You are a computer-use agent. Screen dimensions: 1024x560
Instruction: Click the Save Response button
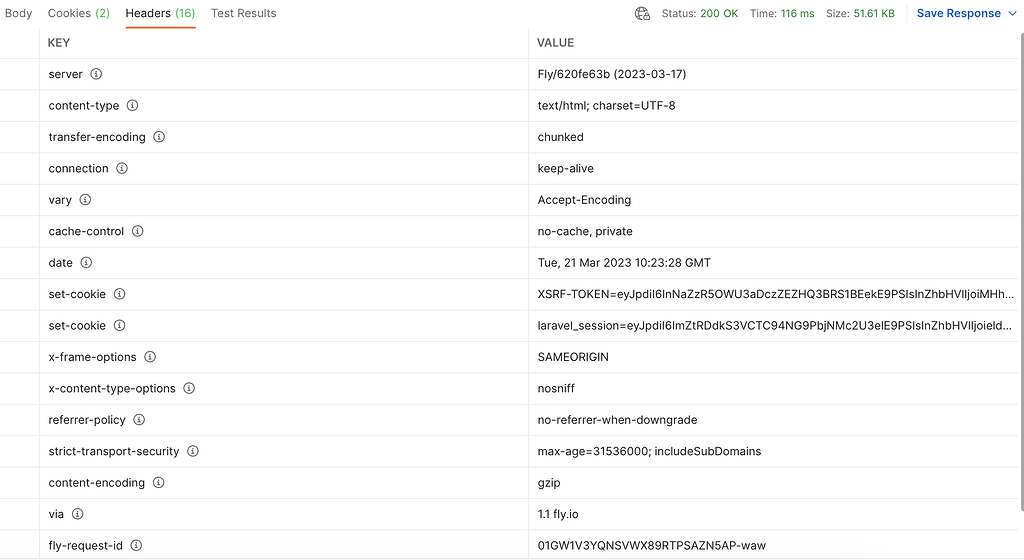[x=958, y=14]
